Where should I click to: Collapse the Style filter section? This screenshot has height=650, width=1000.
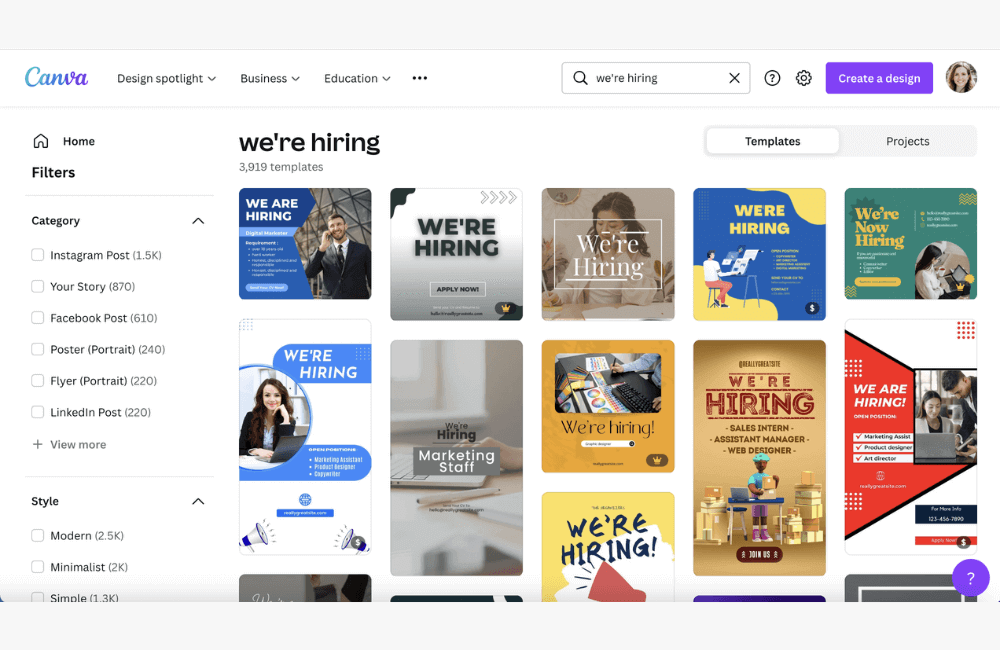click(x=197, y=501)
